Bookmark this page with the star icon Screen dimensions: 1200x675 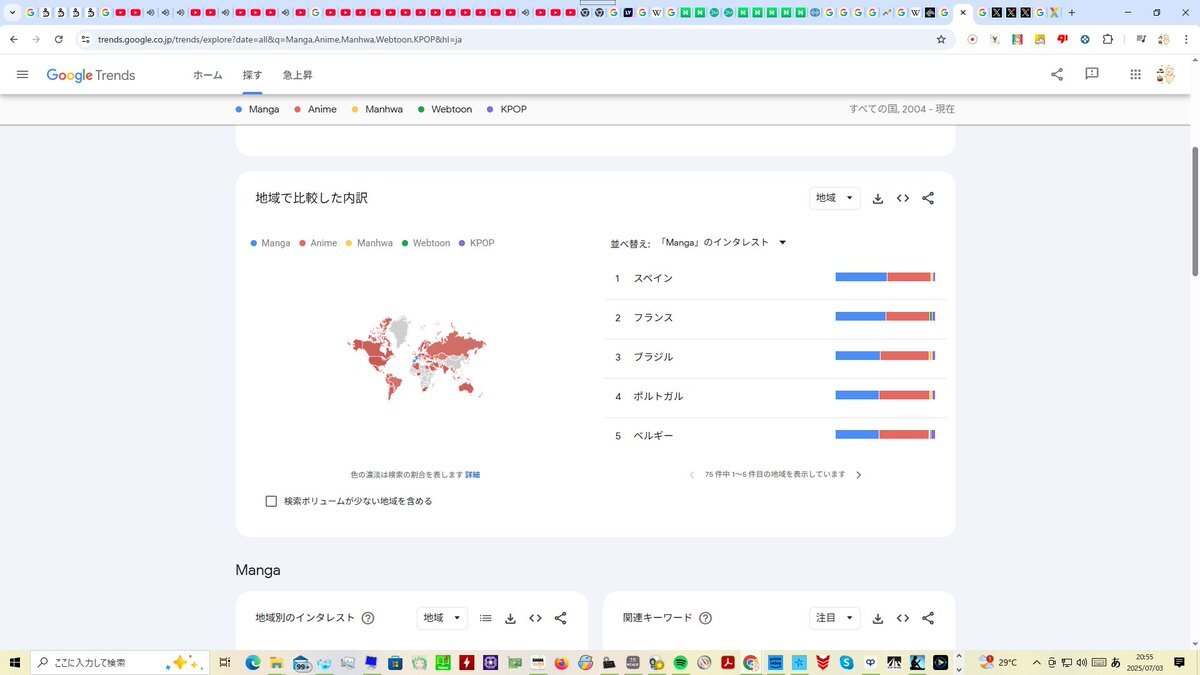941,39
